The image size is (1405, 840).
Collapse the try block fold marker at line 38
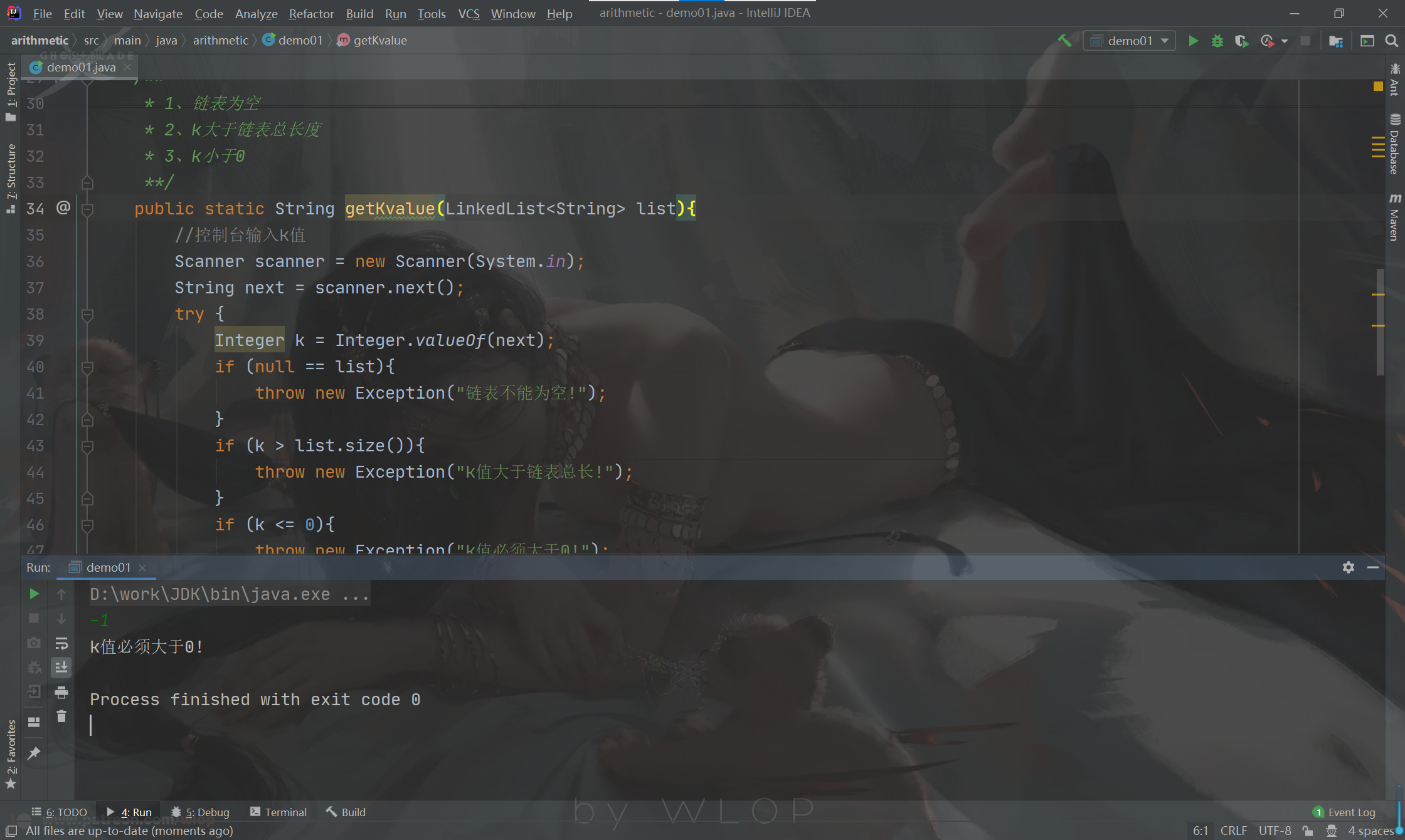pyautogui.click(x=88, y=314)
